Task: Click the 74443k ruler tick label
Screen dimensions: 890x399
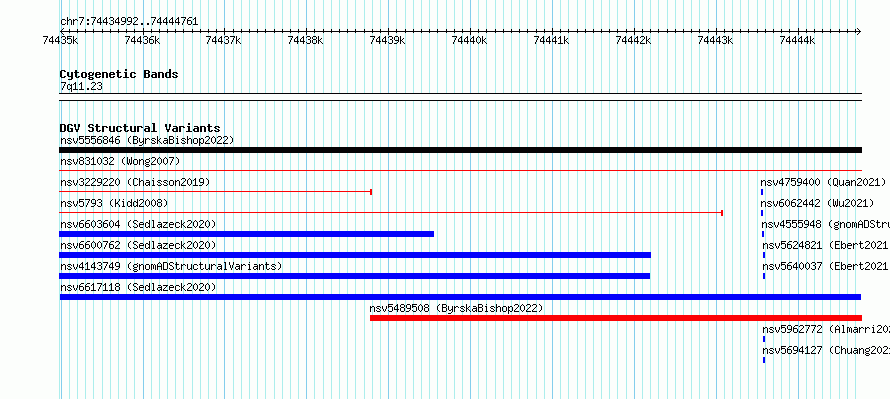Action: tap(715, 40)
